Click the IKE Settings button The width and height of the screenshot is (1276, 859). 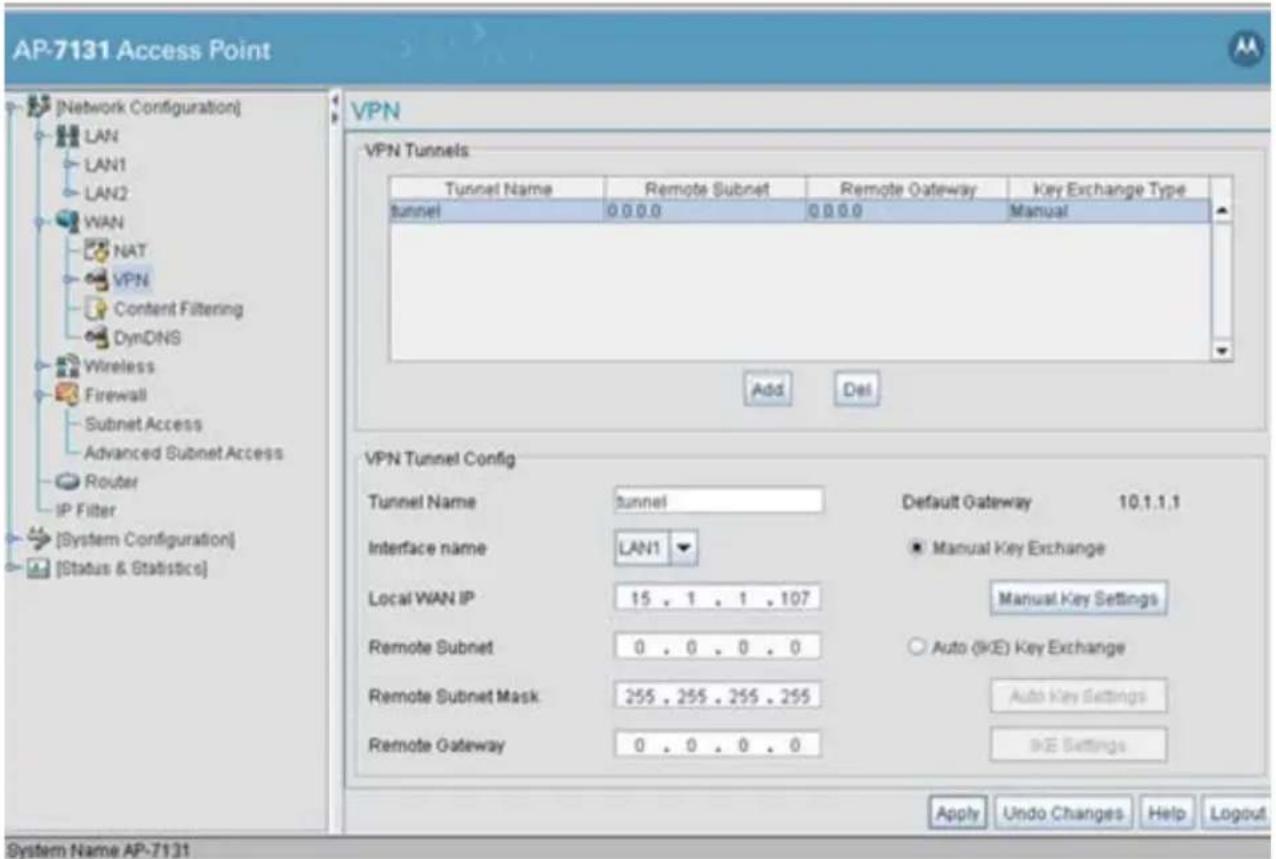(1078, 745)
